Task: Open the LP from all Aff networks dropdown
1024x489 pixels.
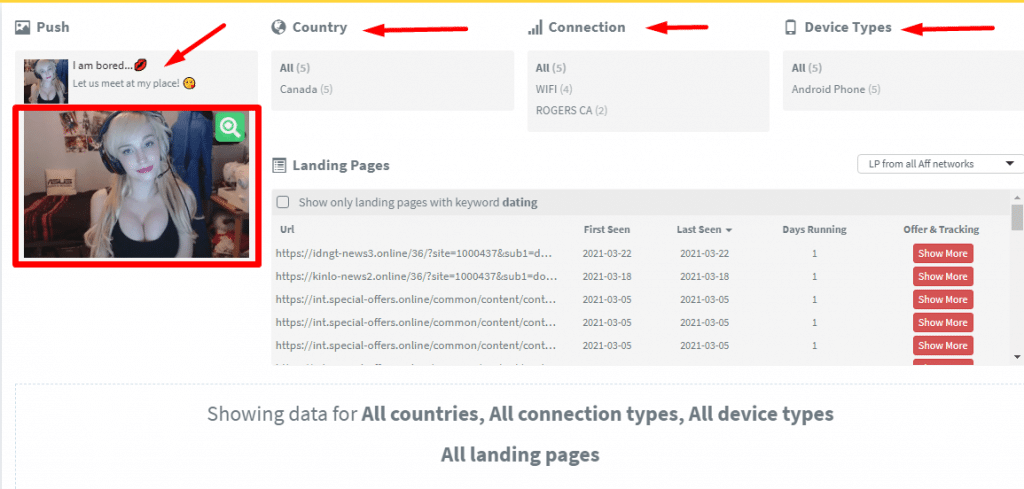Action: [940, 164]
